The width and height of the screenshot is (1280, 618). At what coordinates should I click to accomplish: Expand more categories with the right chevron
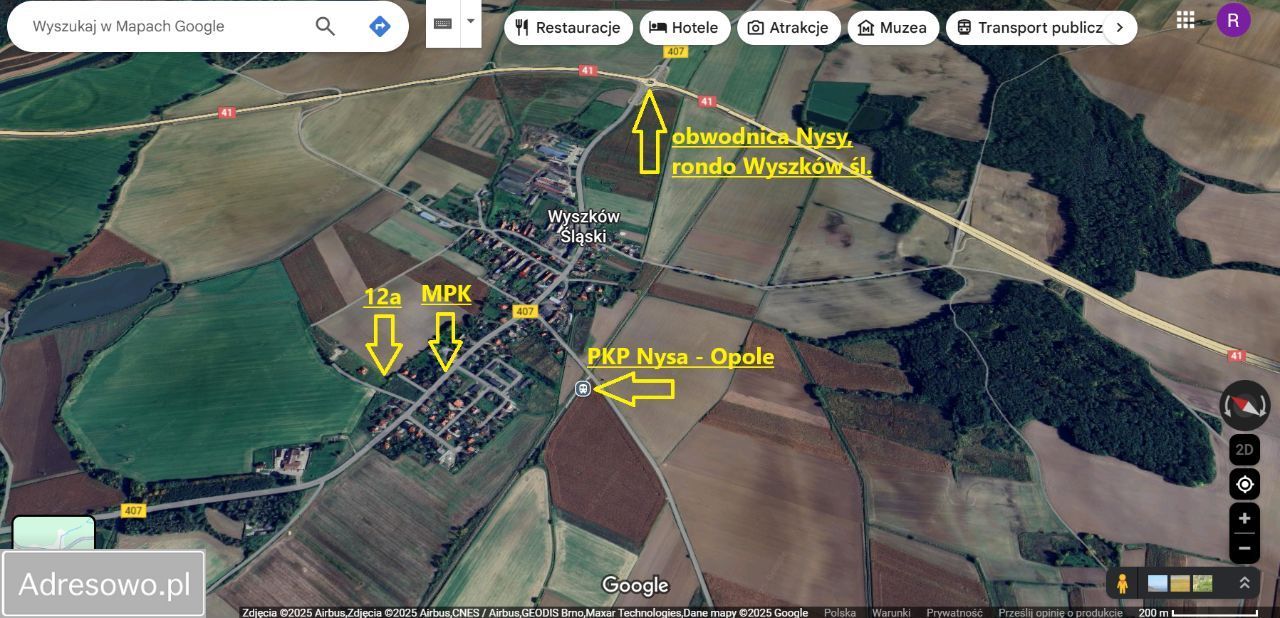1120,27
